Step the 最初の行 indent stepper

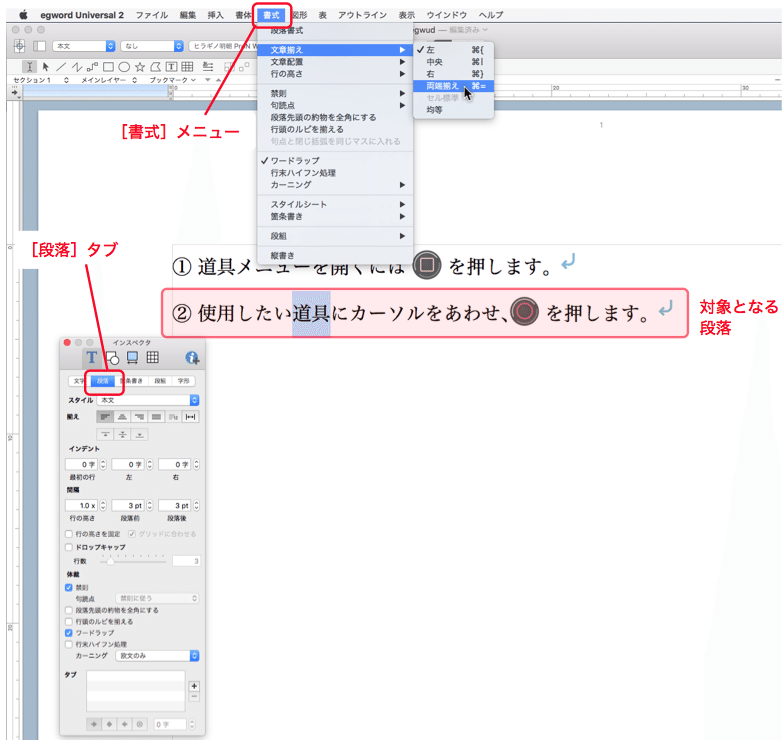[x=103, y=464]
